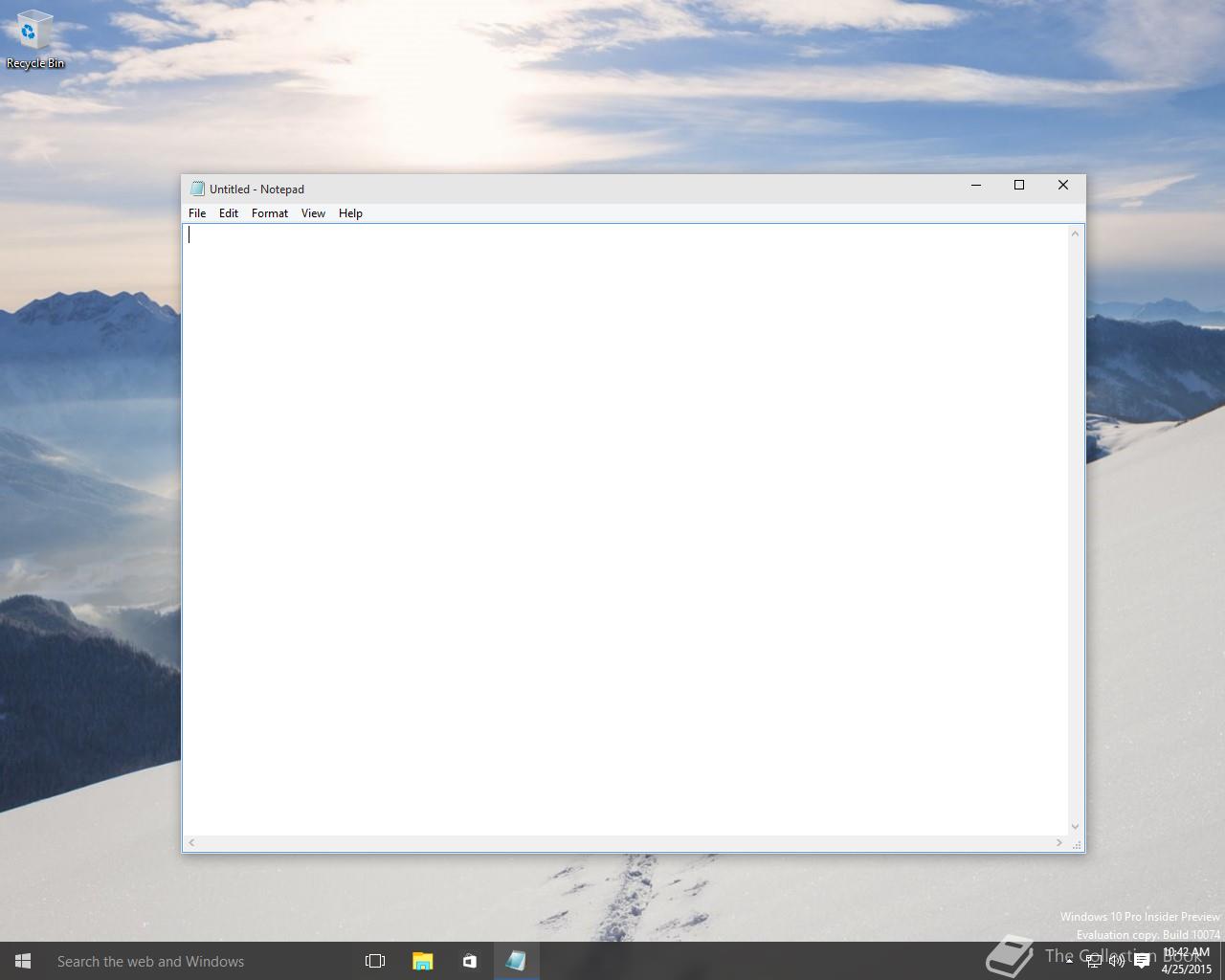Open File Explorer from the taskbar

coord(422,961)
